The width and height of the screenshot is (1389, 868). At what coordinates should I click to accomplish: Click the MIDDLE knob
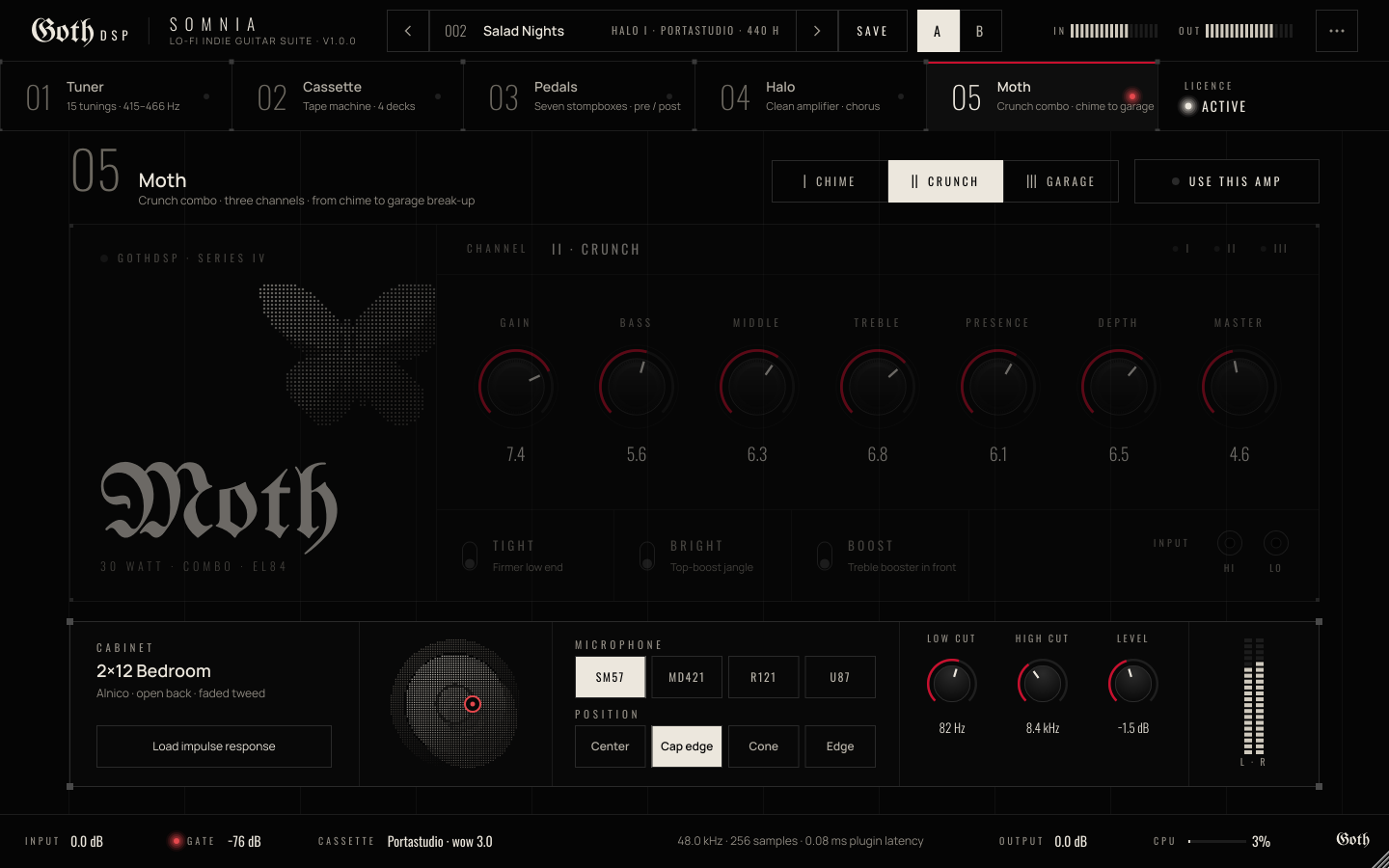tap(757, 386)
